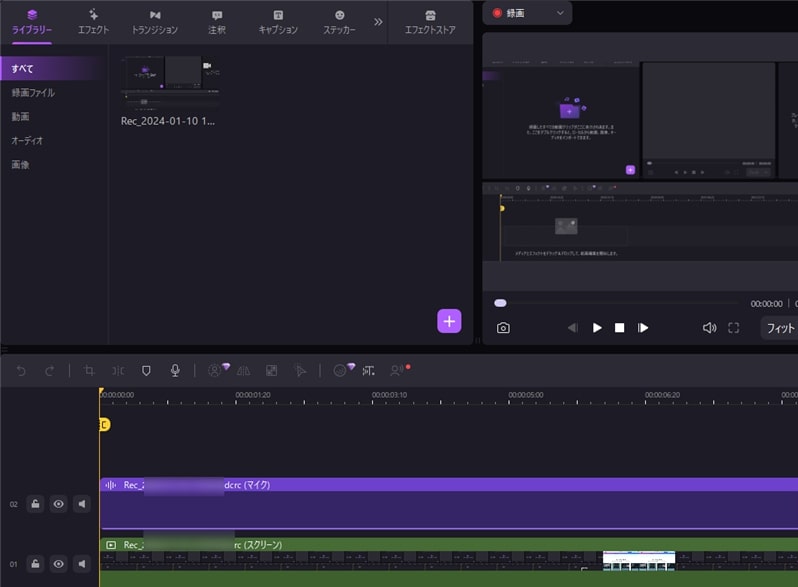The image size is (798, 587).
Task: Select 録画ファイル in the sidebar
Action: [x=33, y=93]
